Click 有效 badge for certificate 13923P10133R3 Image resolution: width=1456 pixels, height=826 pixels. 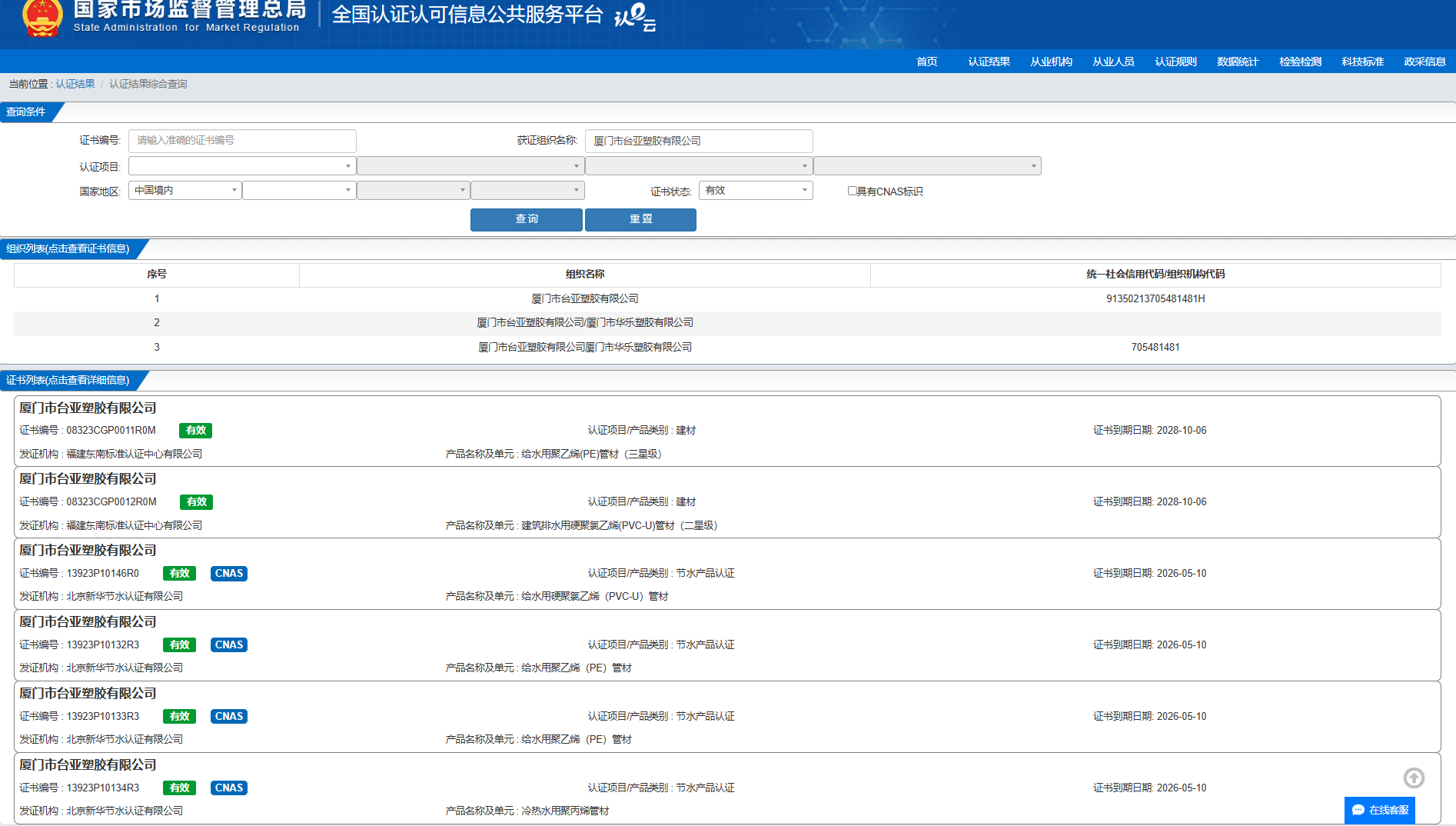point(180,717)
